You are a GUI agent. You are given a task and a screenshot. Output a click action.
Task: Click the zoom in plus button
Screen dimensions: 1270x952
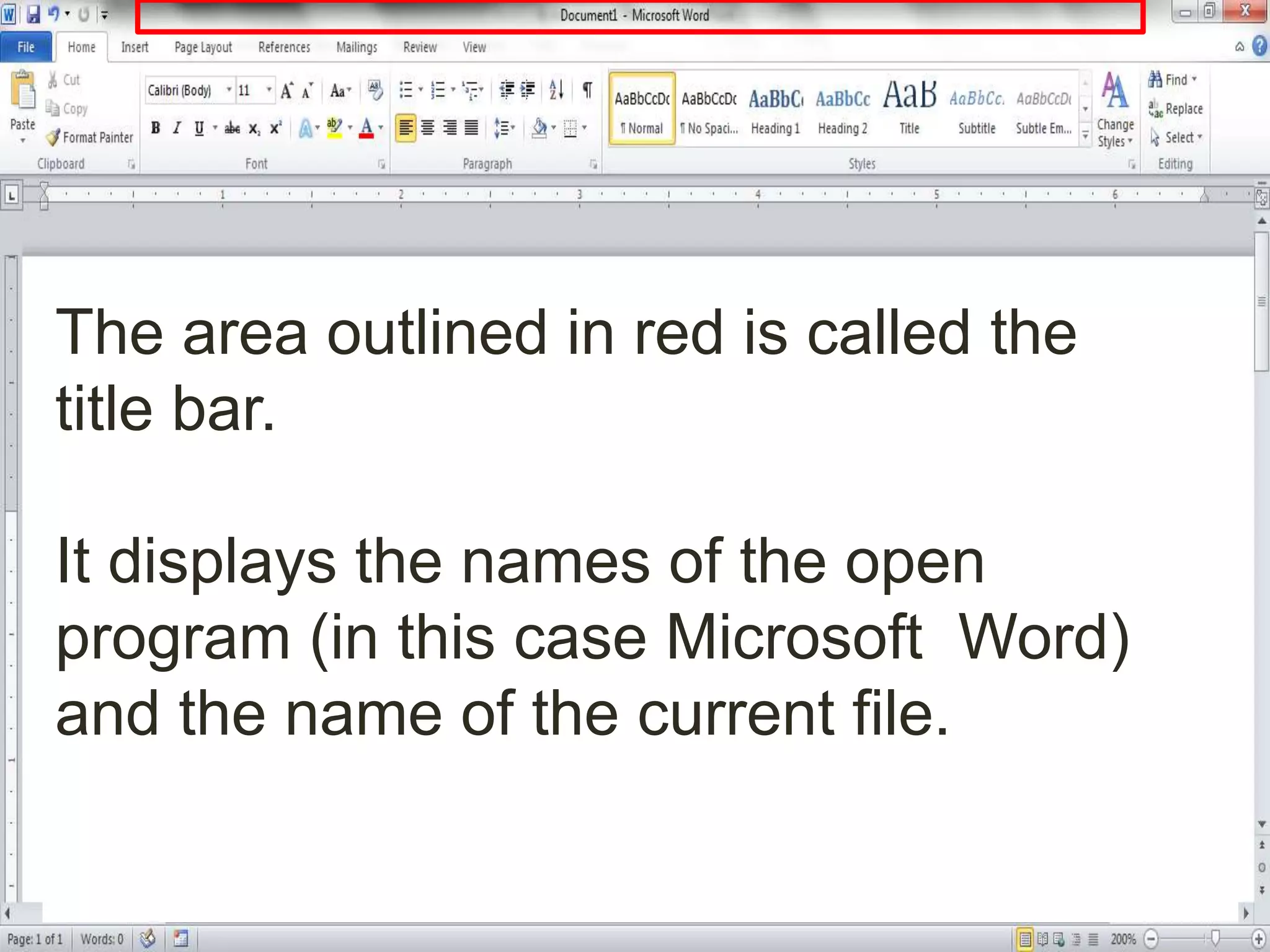coord(1258,939)
